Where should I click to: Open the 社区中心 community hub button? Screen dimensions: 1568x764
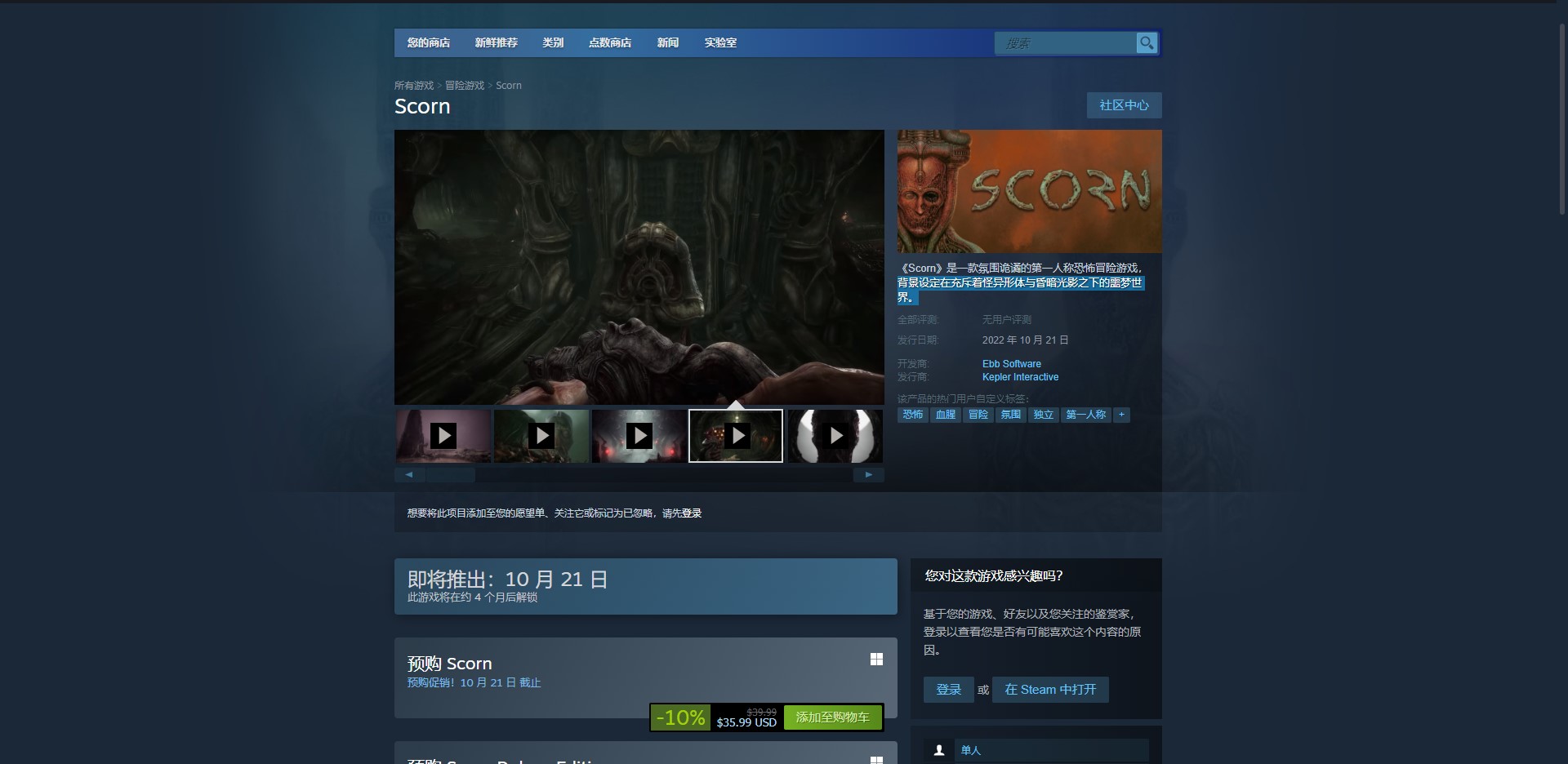pos(1124,105)
